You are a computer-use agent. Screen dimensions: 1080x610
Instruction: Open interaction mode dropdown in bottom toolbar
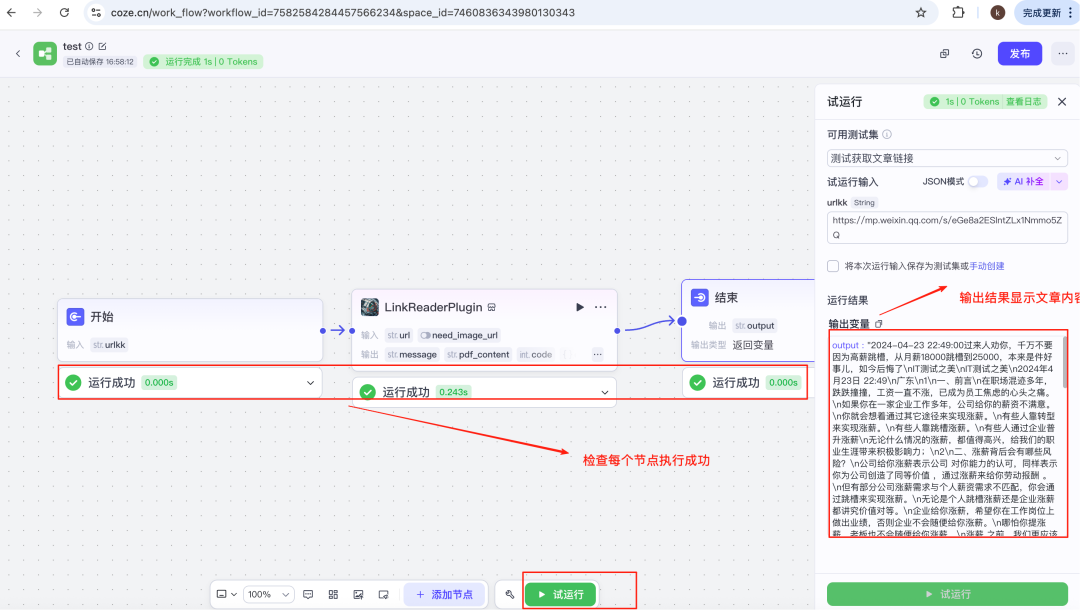click(x=227, y=594)
